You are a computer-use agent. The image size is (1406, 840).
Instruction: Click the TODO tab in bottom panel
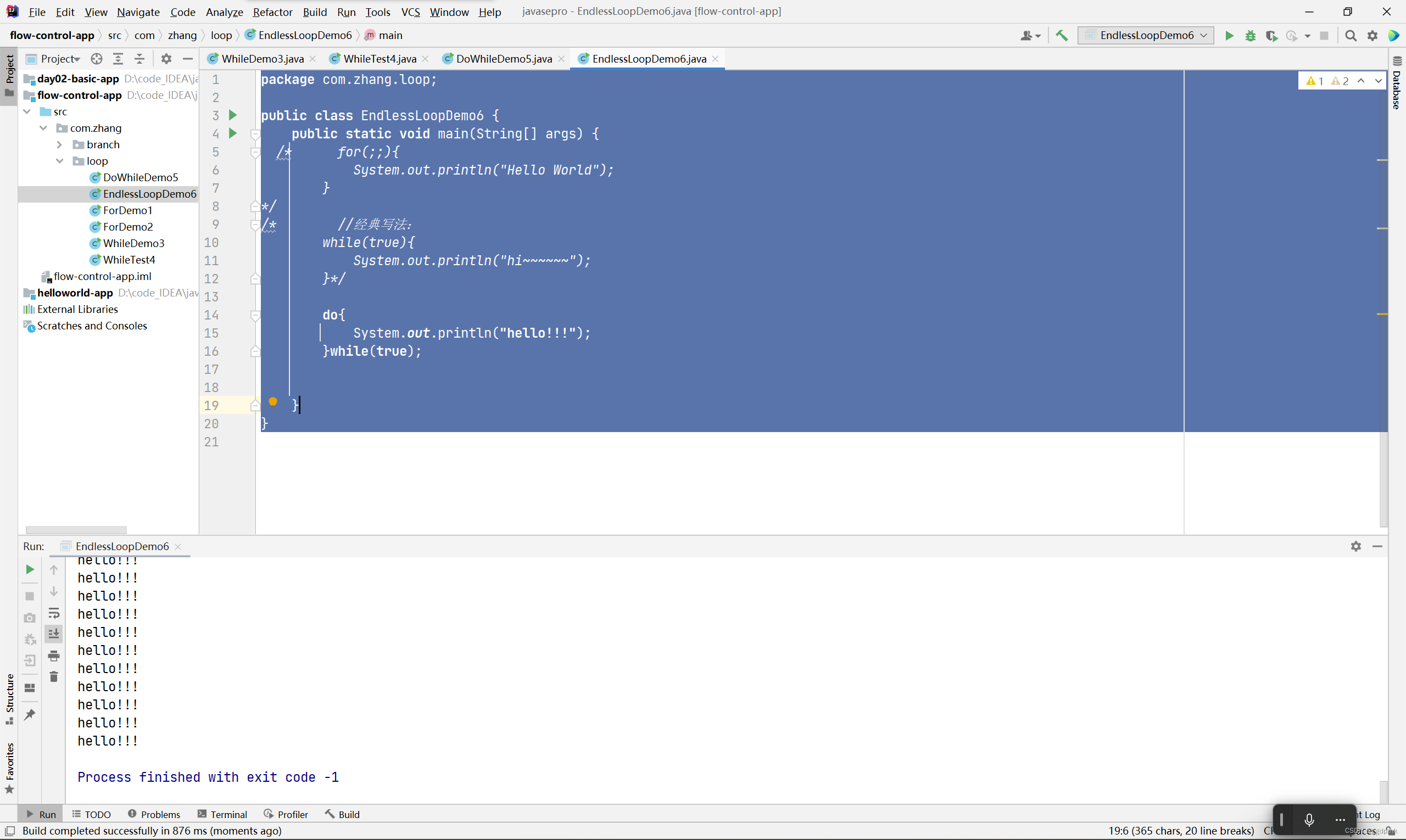pos(95,814)
